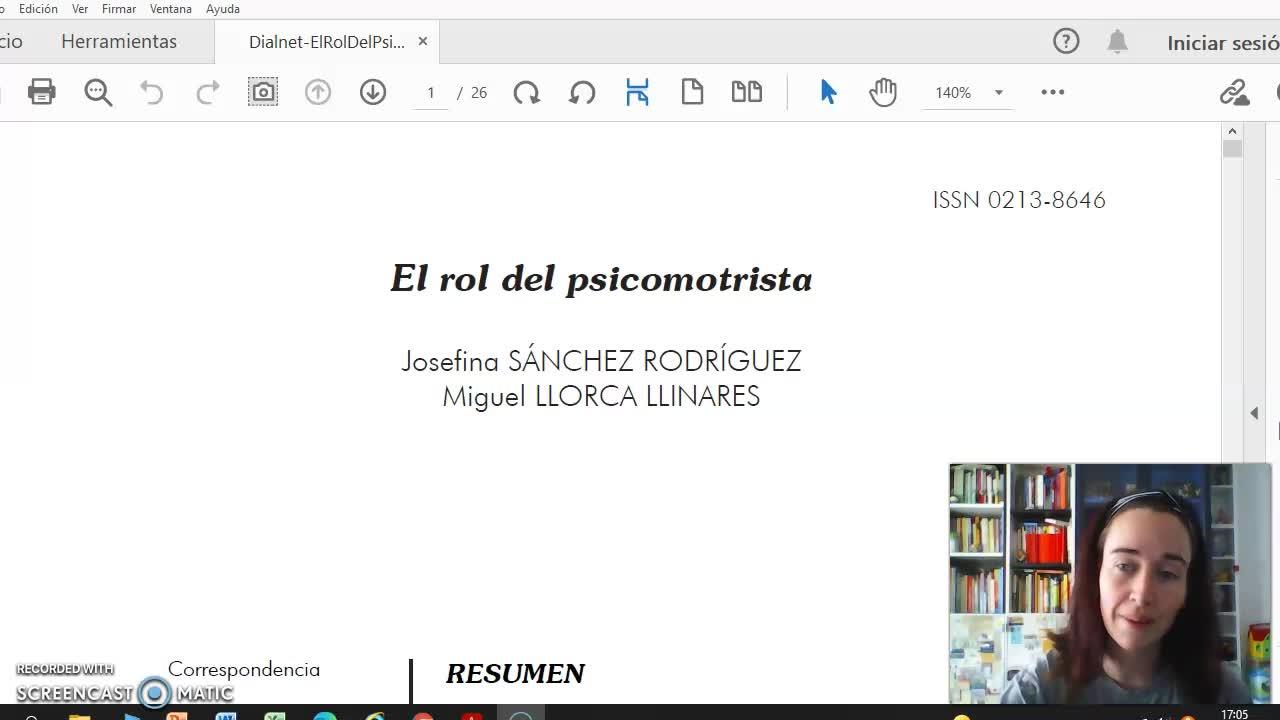The height and width of the screenshot is (720, 1280).
Task: Click the page number input field
Action: [431, 93]
